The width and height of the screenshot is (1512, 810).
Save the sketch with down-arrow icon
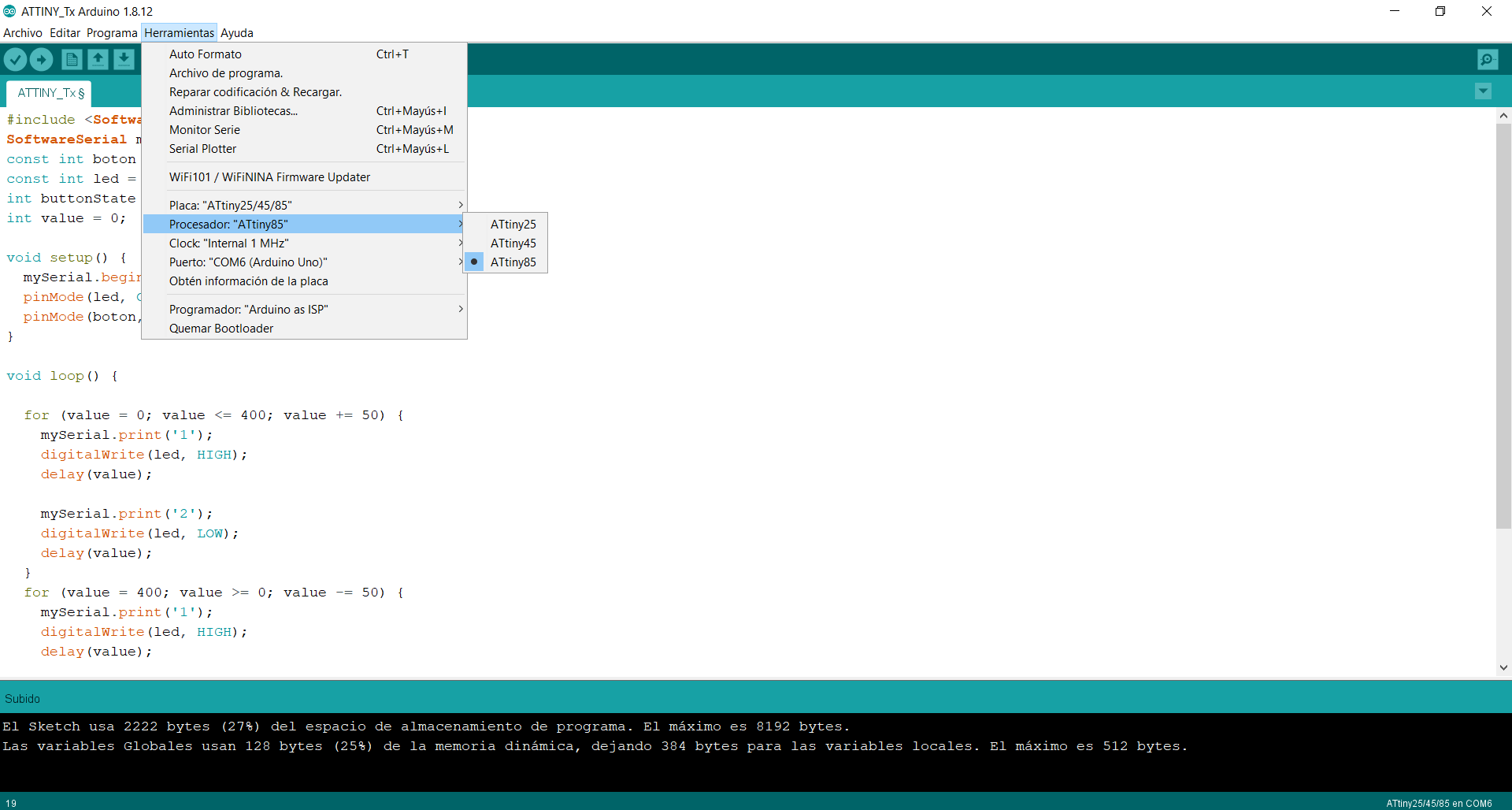(x=124, y=59)
